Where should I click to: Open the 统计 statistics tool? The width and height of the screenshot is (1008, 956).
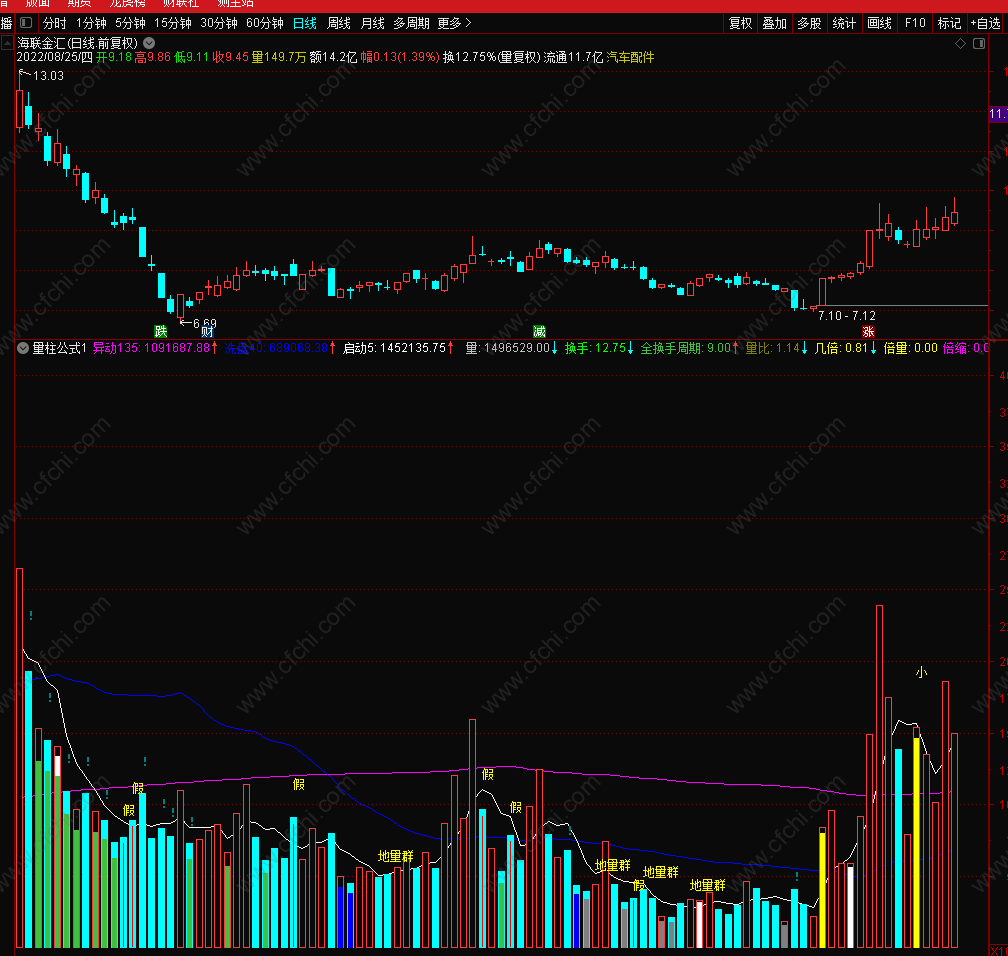pyautogui.click(x=844, y=24)
